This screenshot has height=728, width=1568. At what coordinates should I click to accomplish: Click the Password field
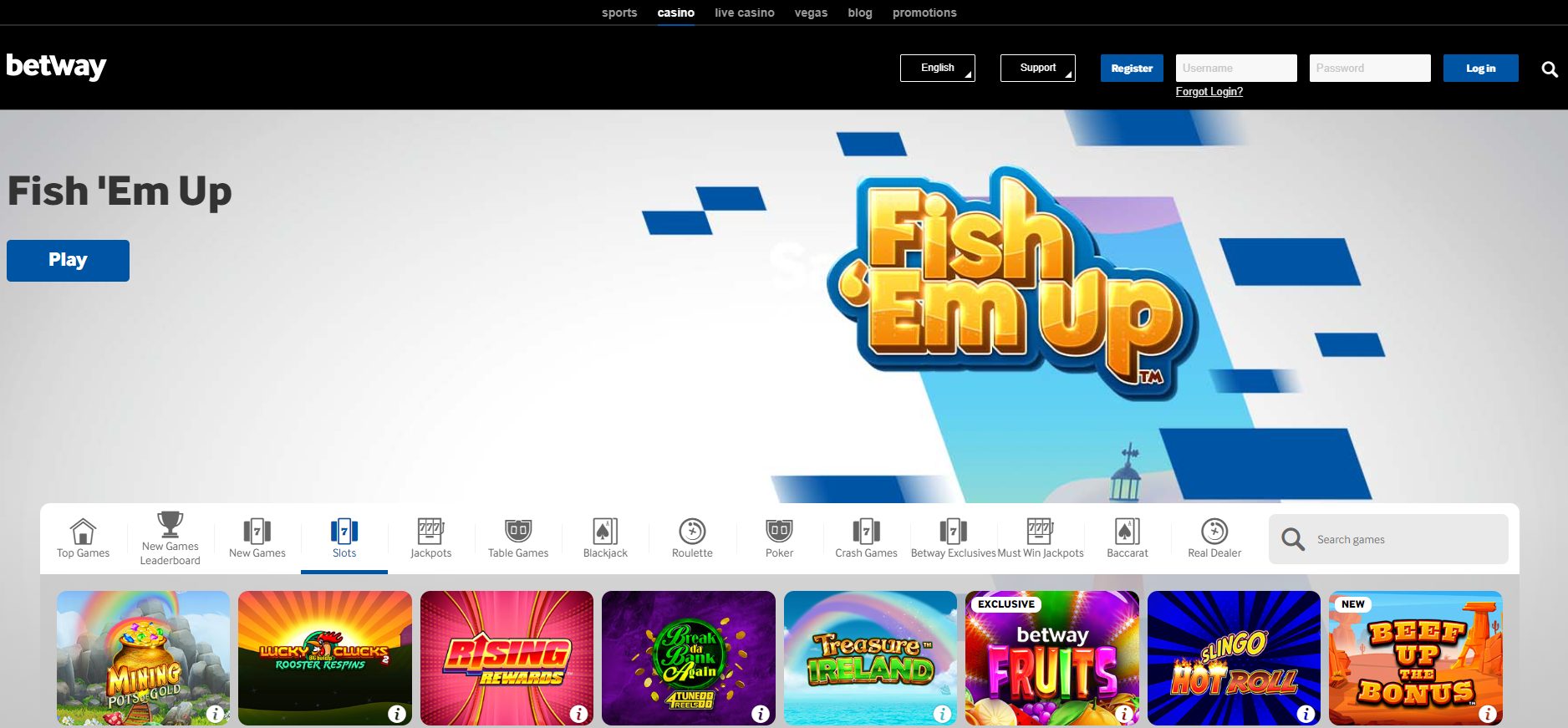tap(1370, 68)
